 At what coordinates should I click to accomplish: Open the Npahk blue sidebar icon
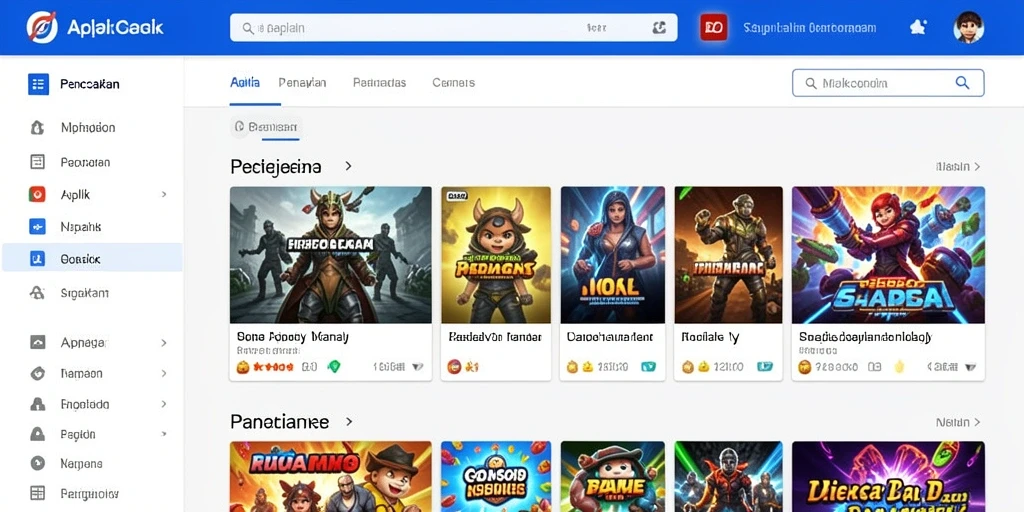pos(37,227)
